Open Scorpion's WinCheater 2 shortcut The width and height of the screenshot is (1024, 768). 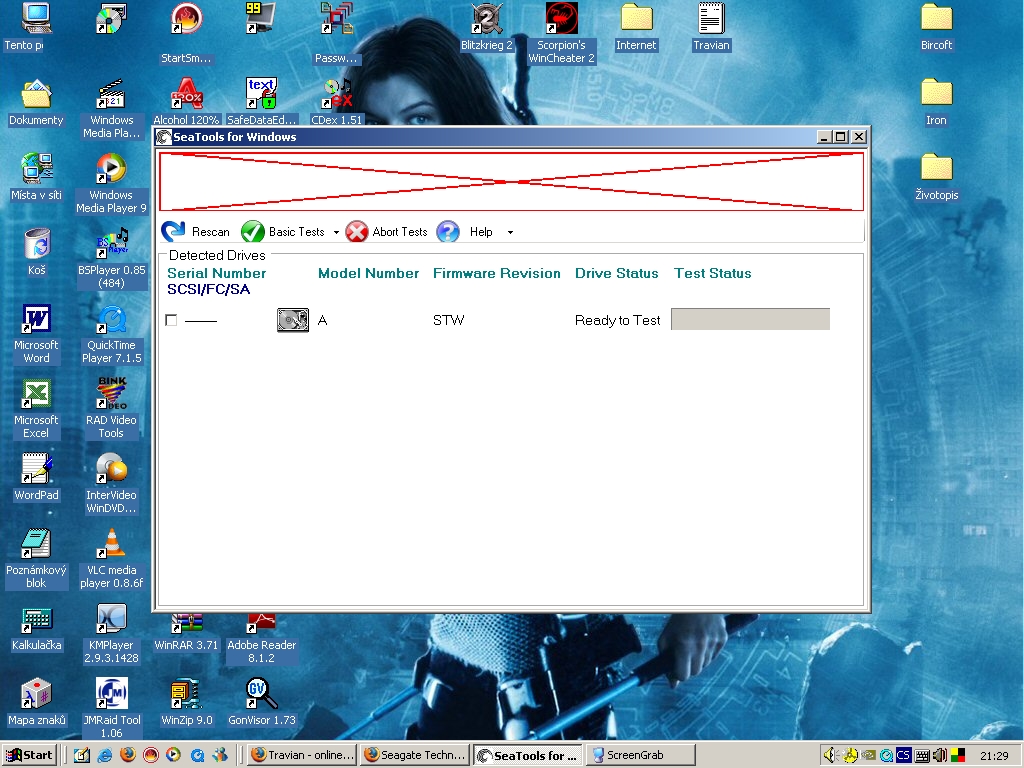pos(562,19)
